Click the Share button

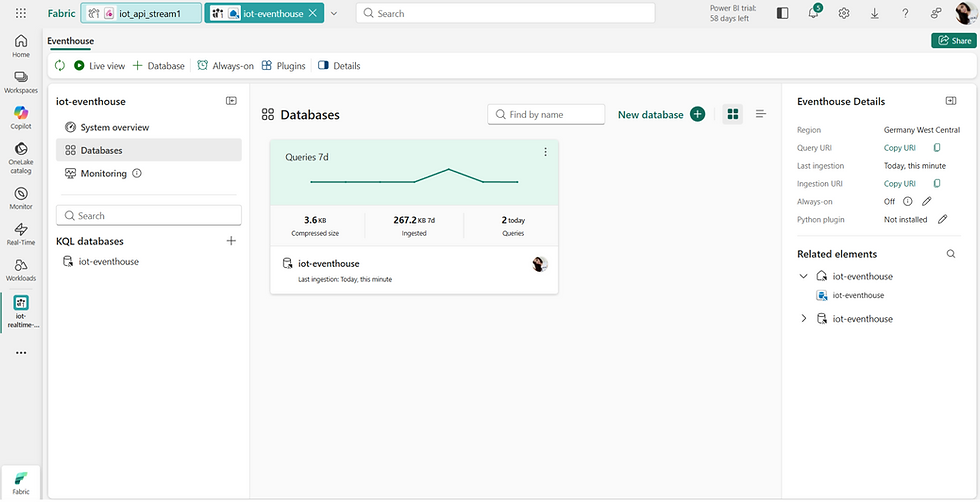(954, 41)
